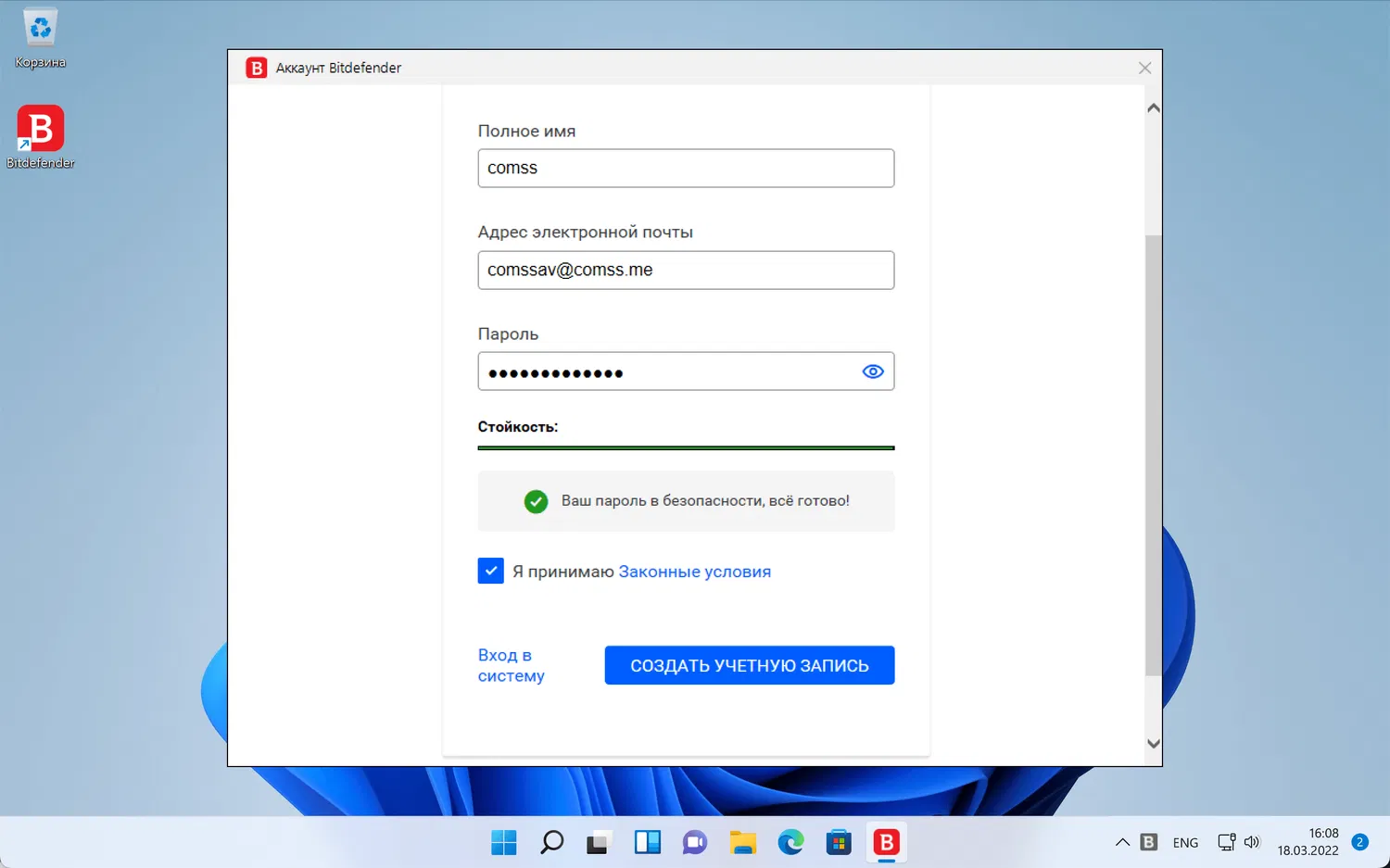This screenshot has width=1390, height=868.
Task: Open the Recycle Bin desktop icon
Action: tap(40, 39)
